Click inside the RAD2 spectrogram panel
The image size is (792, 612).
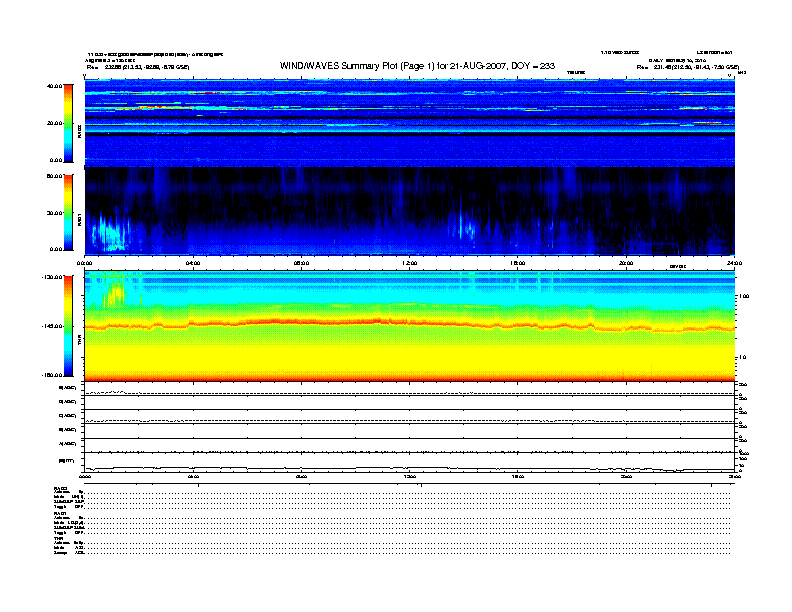[x=410, y=123]
